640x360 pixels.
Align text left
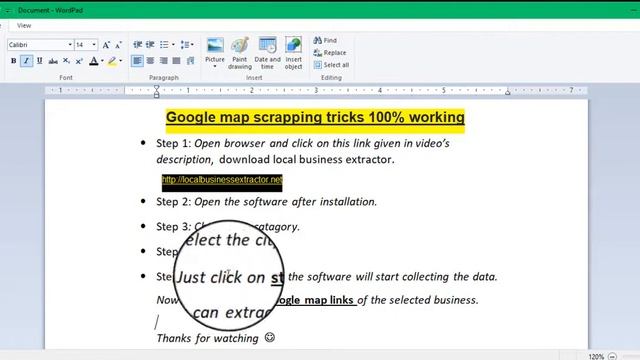pos(137,61)
